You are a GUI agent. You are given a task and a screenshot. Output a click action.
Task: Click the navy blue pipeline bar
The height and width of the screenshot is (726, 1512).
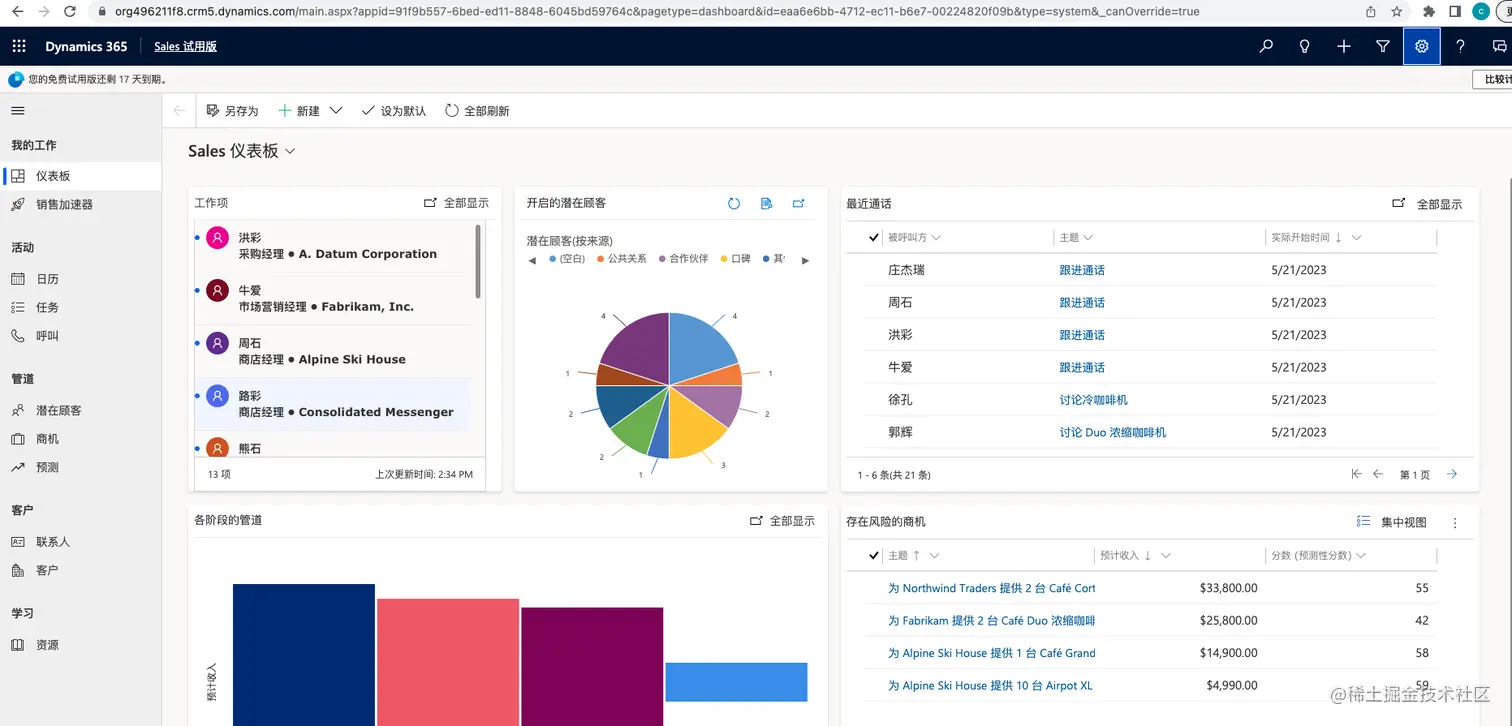coord(304,654)
